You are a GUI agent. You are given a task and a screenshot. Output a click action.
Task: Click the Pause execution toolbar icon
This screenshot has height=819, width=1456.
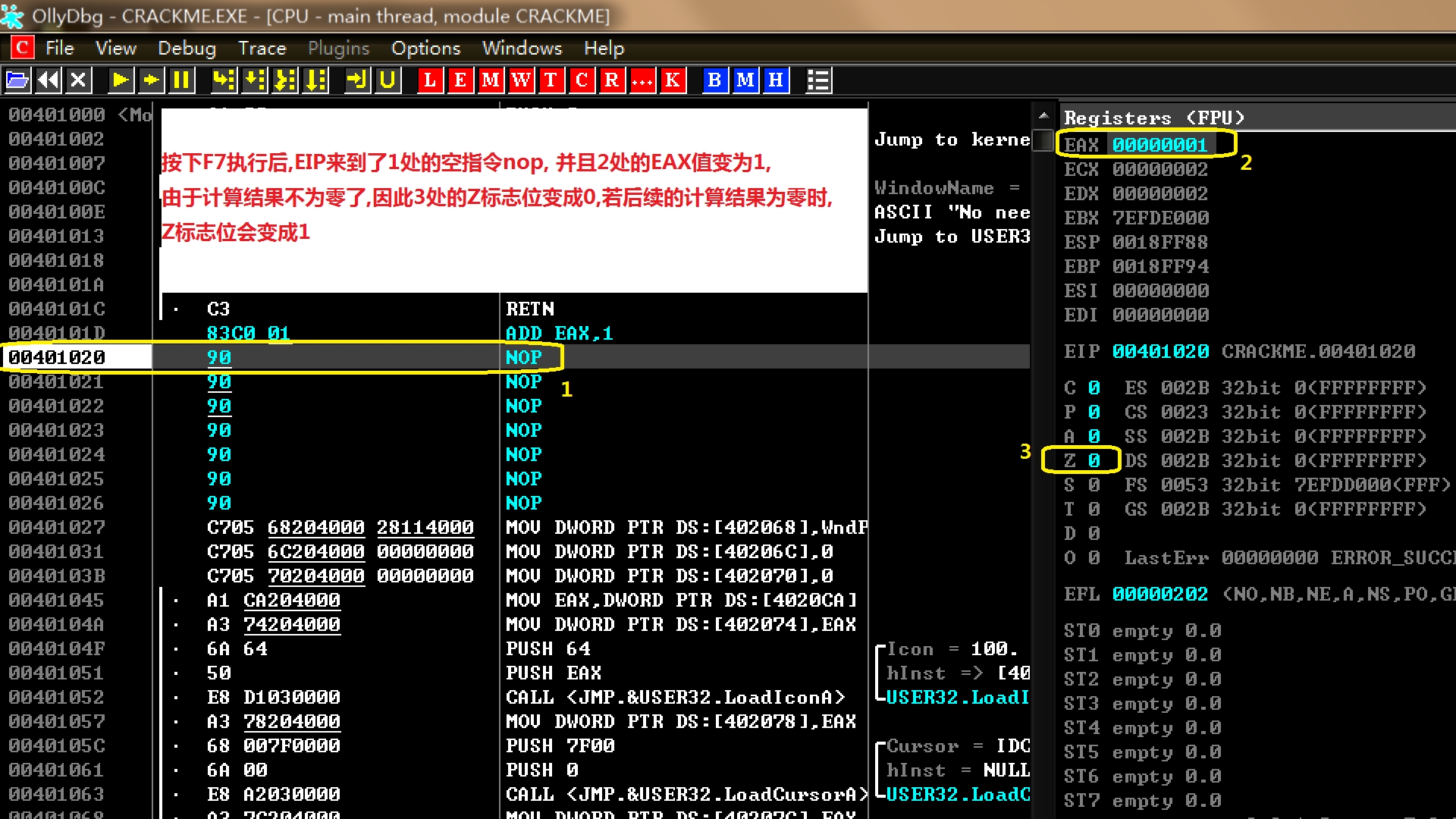[181, 80]
